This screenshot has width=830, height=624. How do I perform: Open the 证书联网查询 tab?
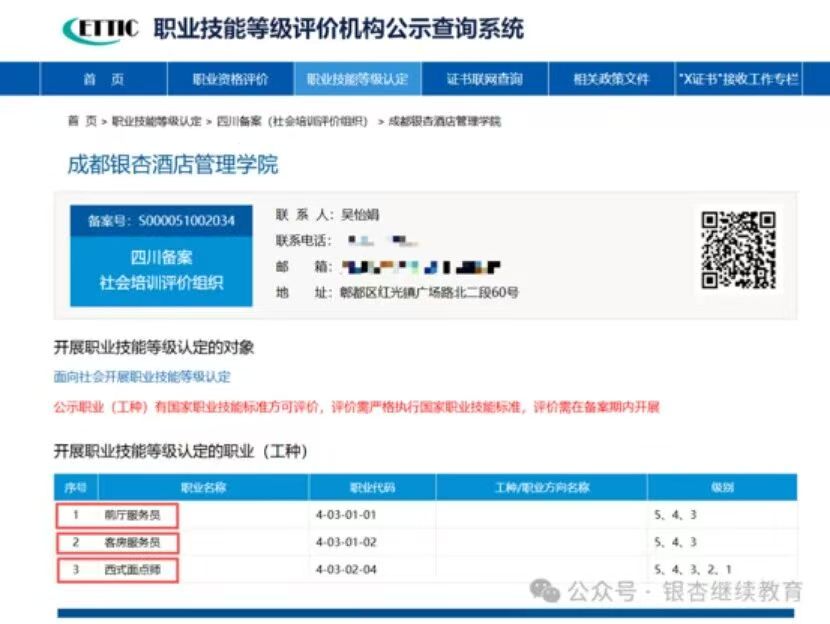[x=484, y=79]
